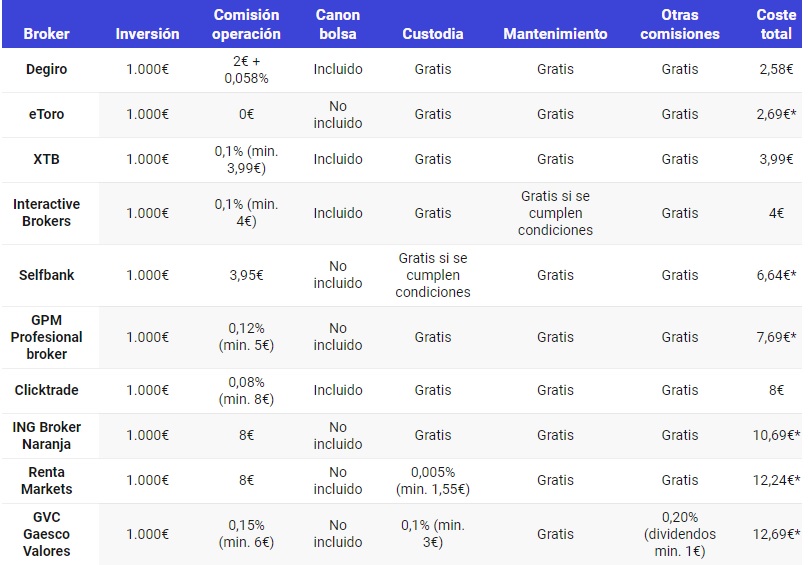This screenshot has width=808, height=565.
Task: Click Selfbank's 1.000€ investment cell
Action: tap(147, 275)
